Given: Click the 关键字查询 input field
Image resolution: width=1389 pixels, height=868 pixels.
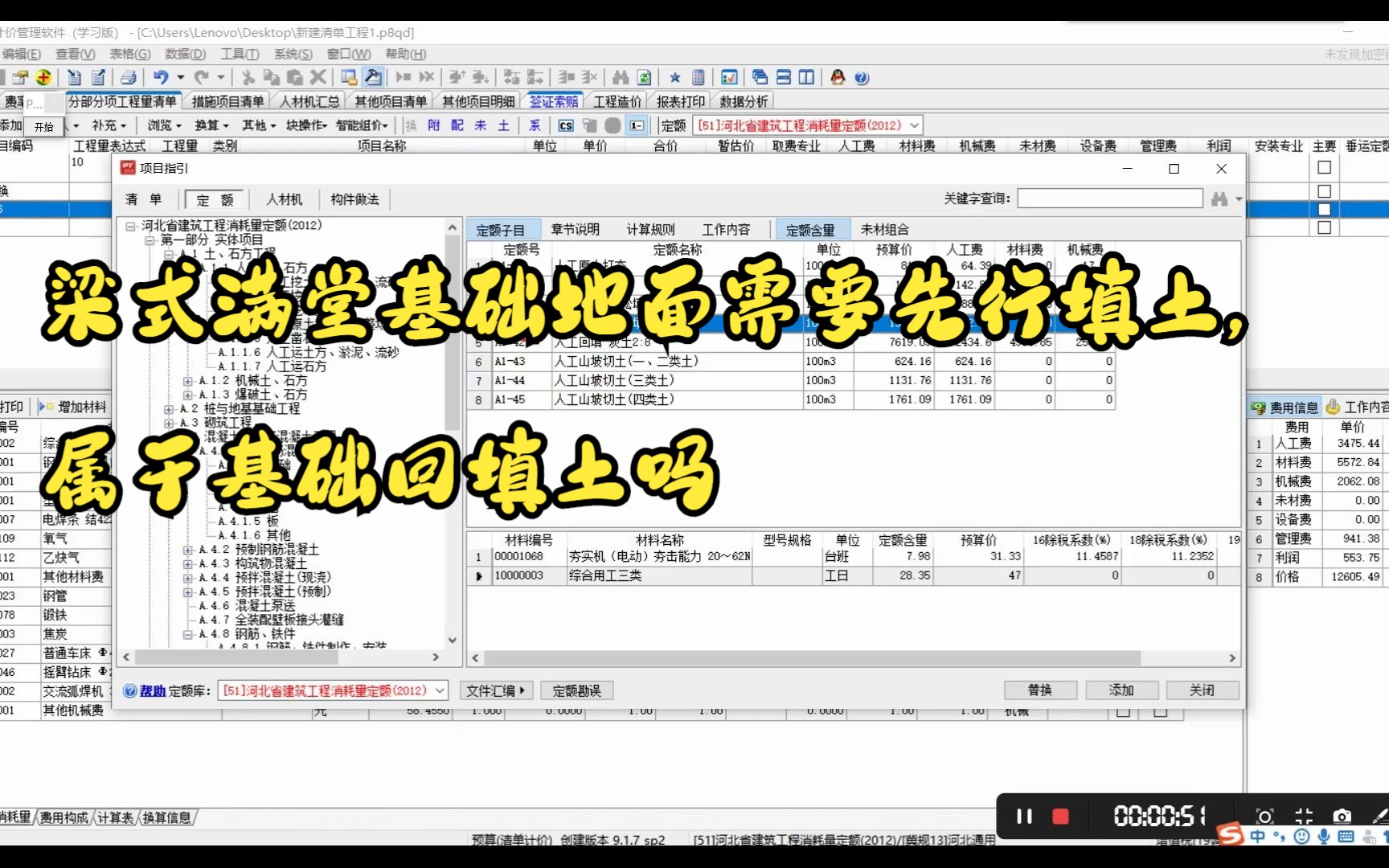Looking at the screenshot, I should pyautogui.click(x=1110, y=199).
